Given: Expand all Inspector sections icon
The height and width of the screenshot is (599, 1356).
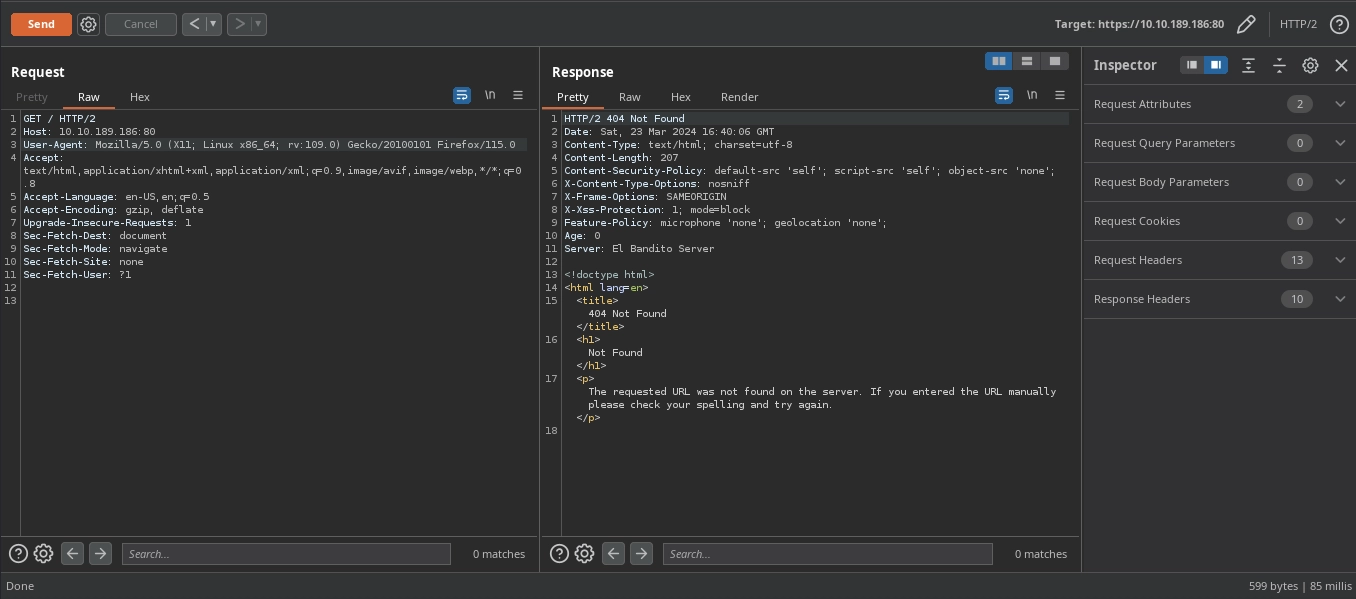Looking at the screenshot, I should (1248, 65).
